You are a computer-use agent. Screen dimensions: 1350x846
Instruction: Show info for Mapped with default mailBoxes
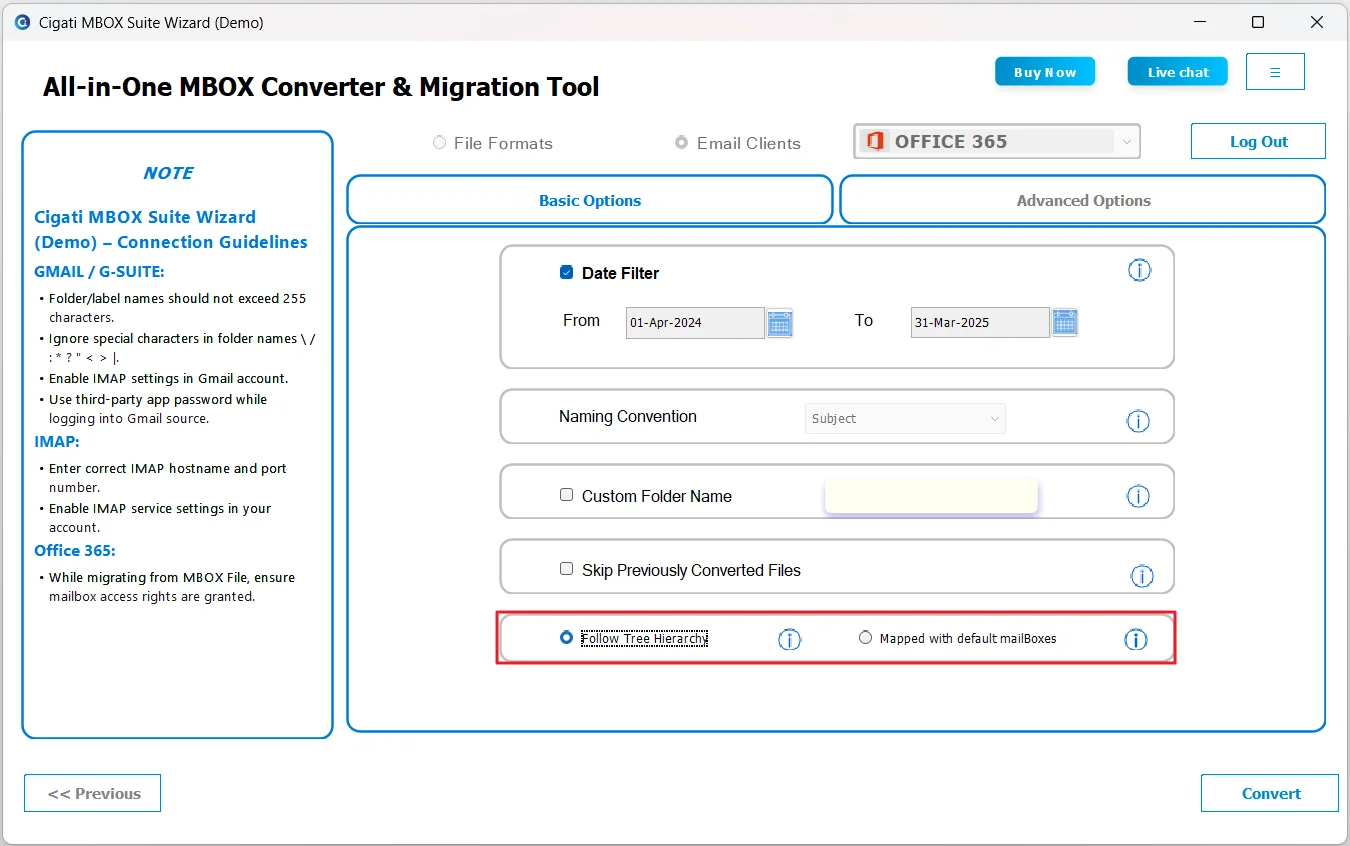1136,640
